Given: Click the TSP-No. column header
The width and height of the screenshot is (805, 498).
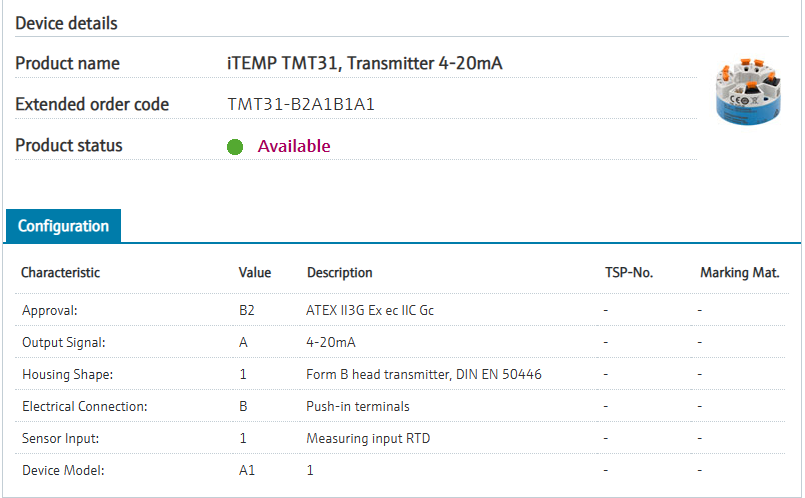Looking at the screenshot, I should click(x=629, y=272).
